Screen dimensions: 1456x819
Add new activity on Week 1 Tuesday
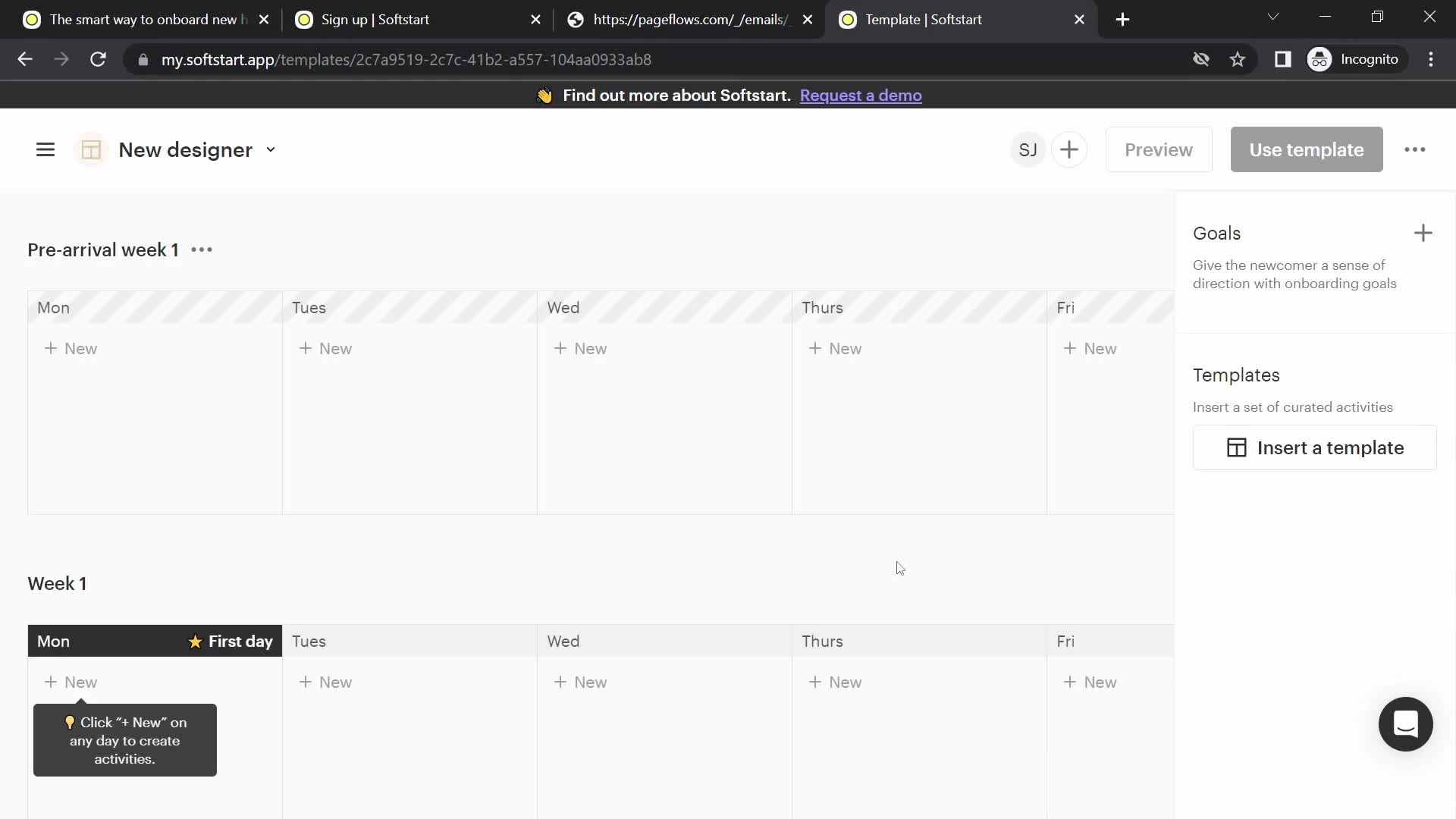pyautogui.click(x=325, y=682)
